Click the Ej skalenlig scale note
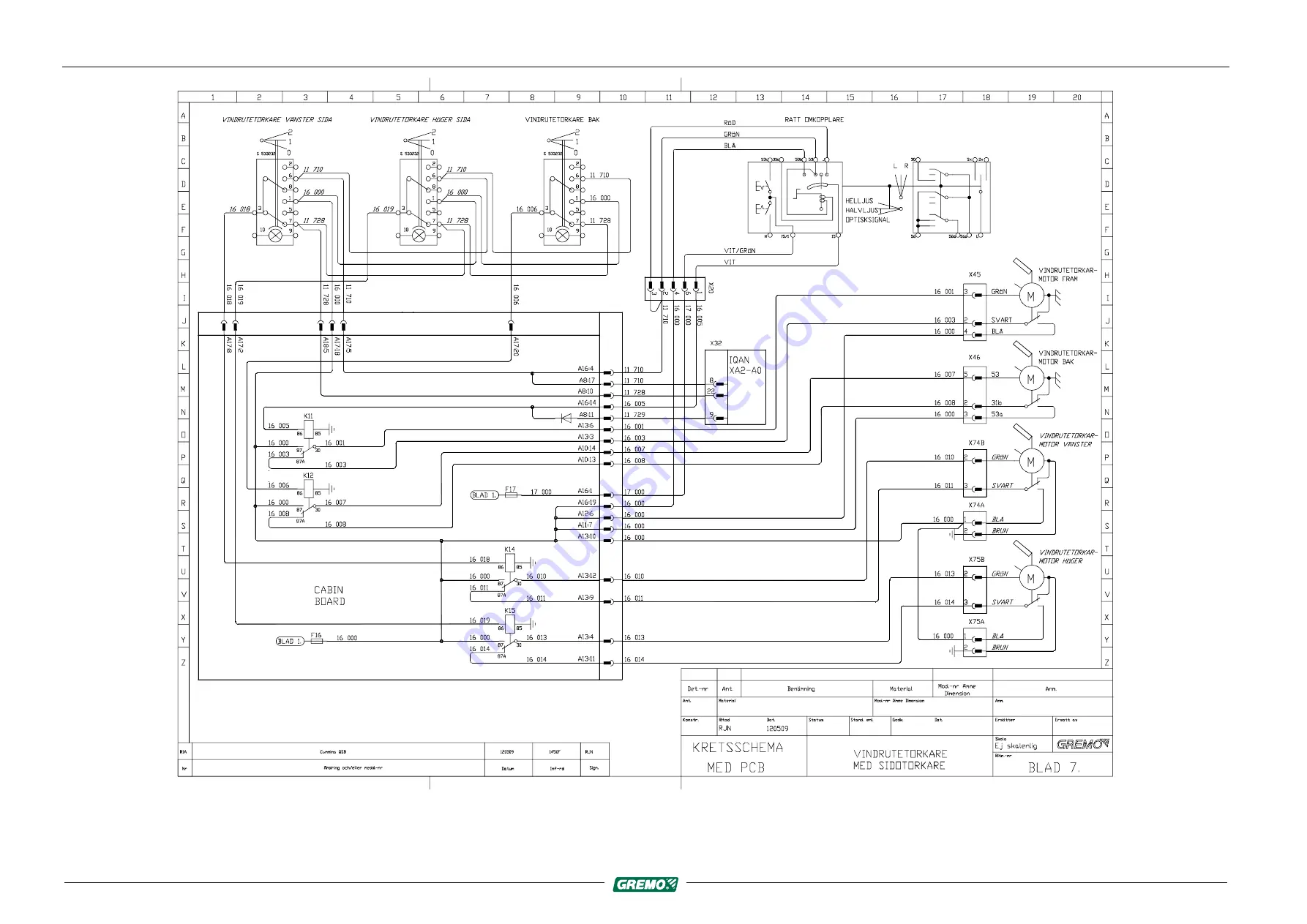The width and height of the screenshot is (1307, 924). point(1016,746)
